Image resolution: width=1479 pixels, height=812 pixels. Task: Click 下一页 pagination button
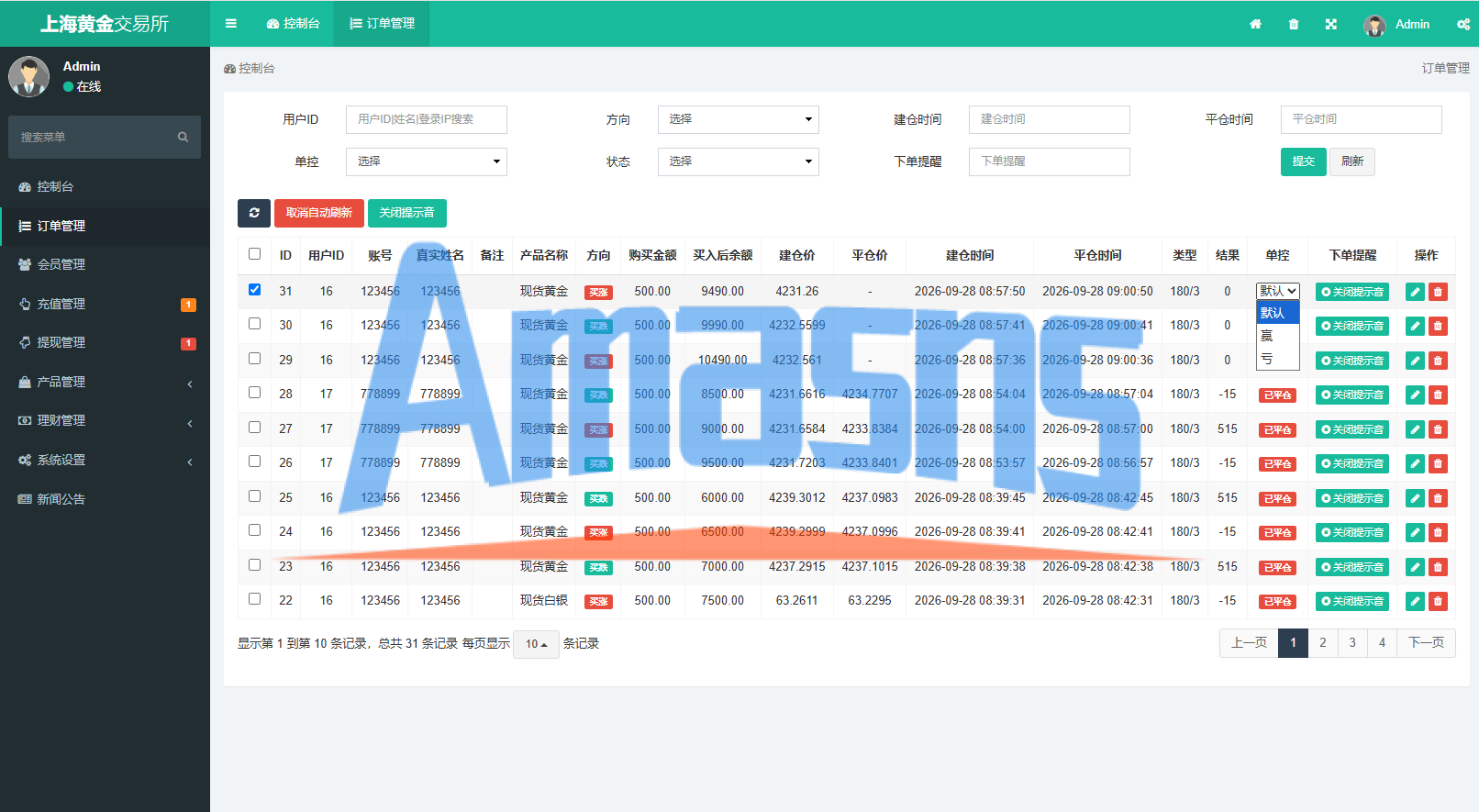(1426, 643)
